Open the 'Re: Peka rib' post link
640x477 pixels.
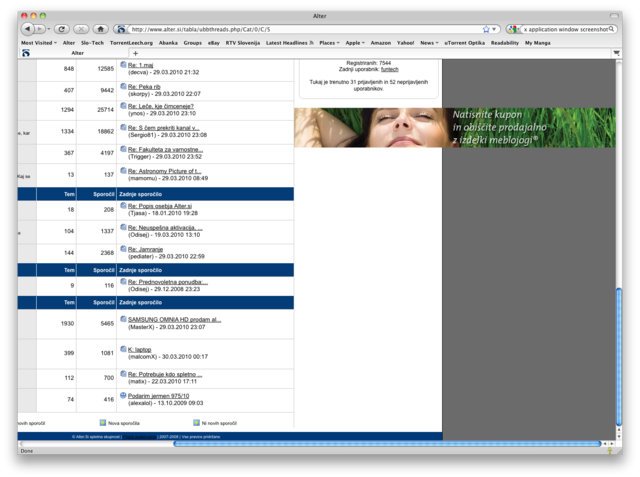pyautogui.click(x=144, y=87)
